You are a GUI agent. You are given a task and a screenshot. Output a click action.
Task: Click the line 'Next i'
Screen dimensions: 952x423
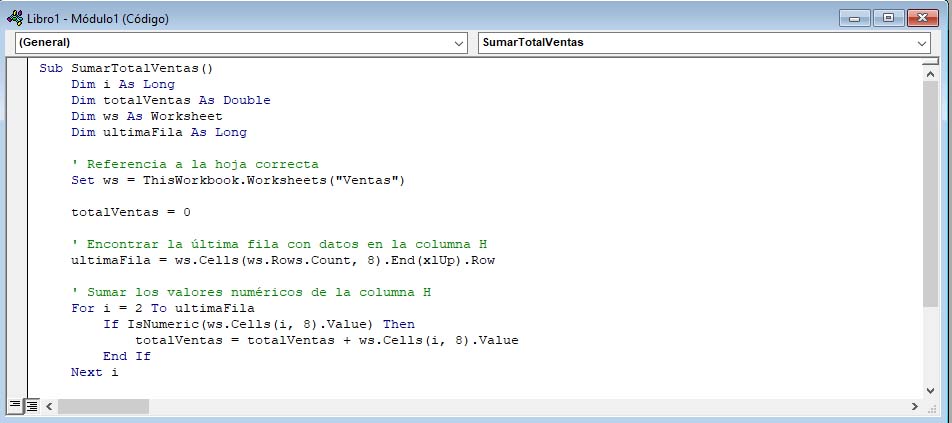95,372
